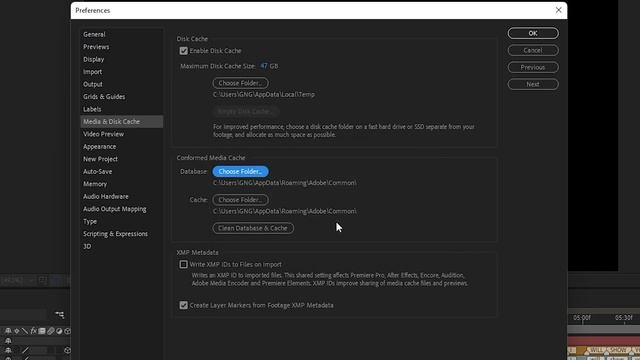Click the Shy column header icon in timeline
This screenshot has width=640, height=360.
(8, 331)
